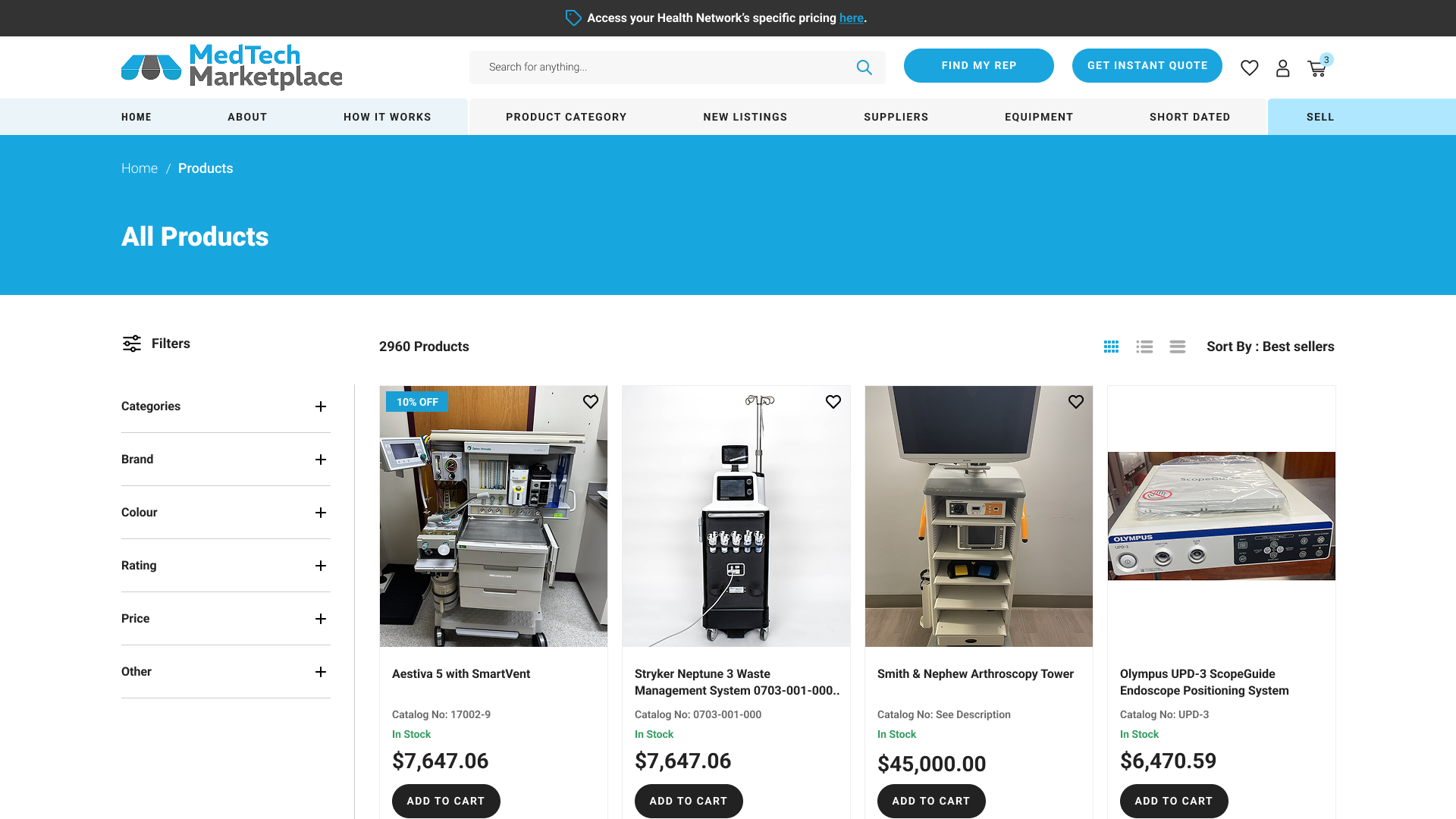Go to the Short Dated menu item
1456x819 pixels.
coord(1189,117)
